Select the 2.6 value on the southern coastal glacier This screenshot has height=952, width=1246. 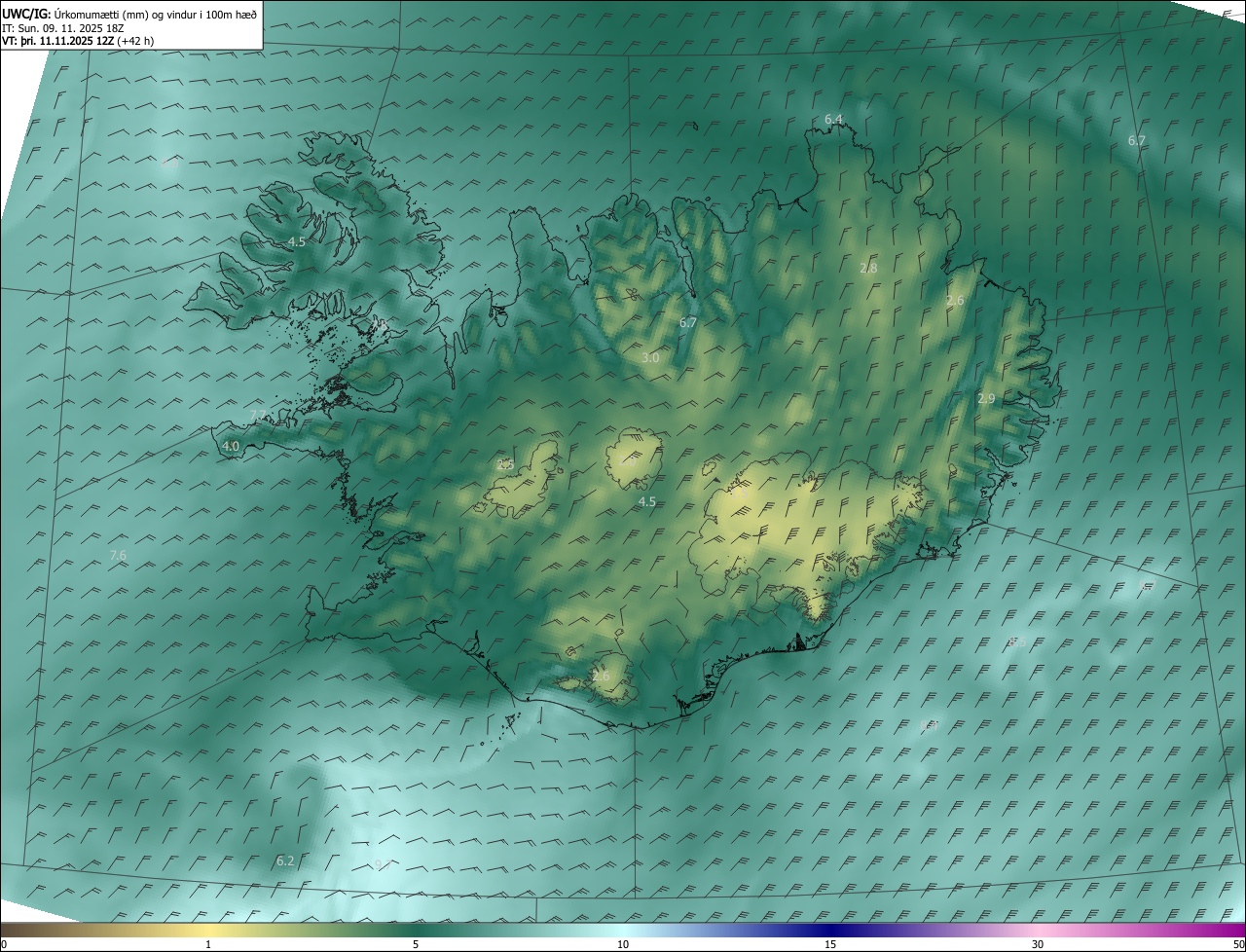click(x=601, y=677)
